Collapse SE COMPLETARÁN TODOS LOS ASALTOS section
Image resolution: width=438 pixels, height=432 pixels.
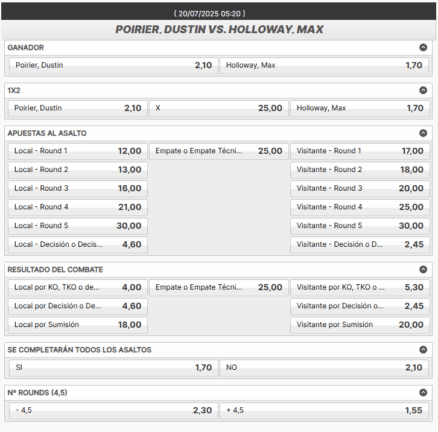(x=423, y=350)
